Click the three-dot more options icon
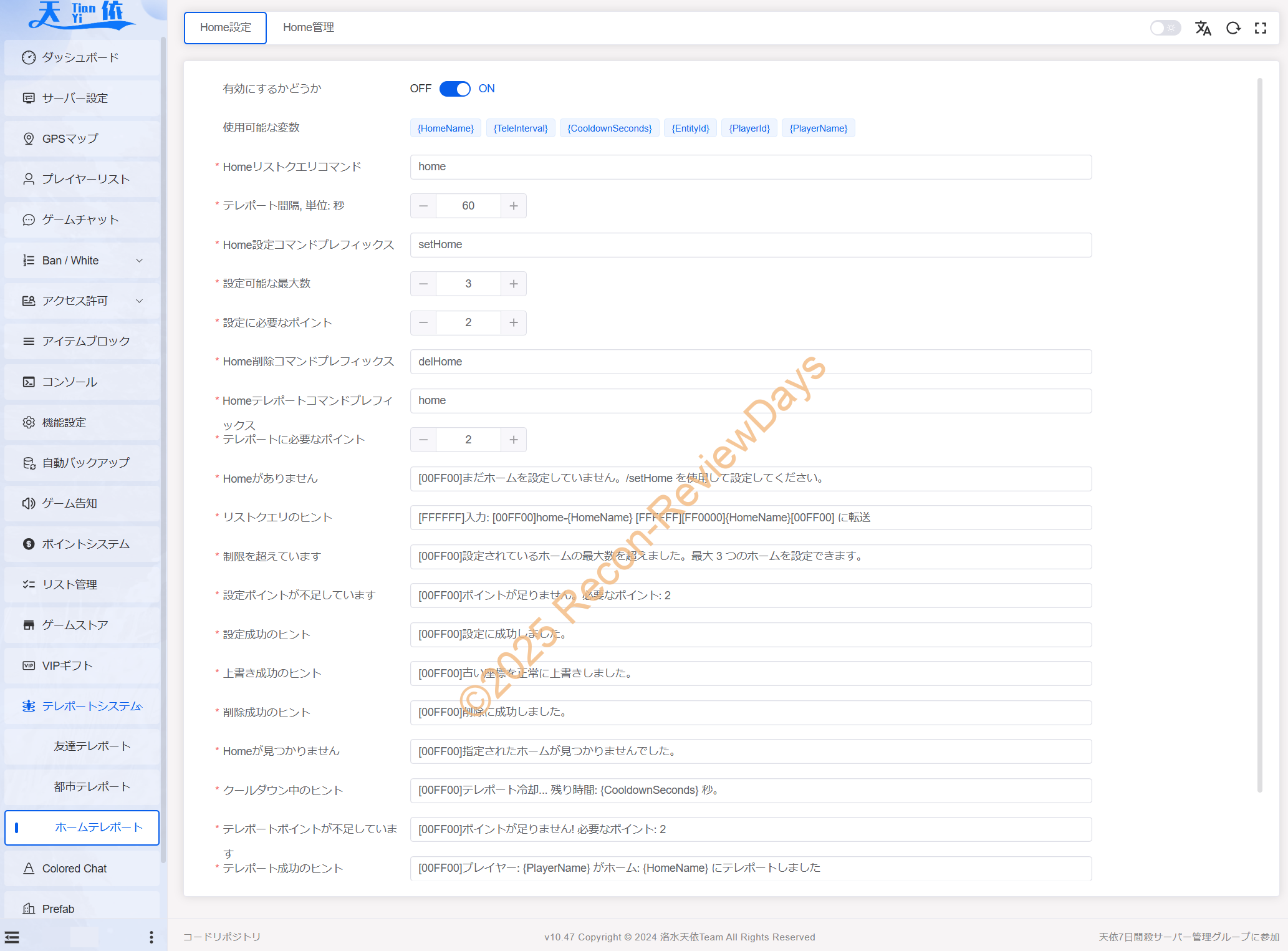1288x951 pixels. (x=151, y=937)
